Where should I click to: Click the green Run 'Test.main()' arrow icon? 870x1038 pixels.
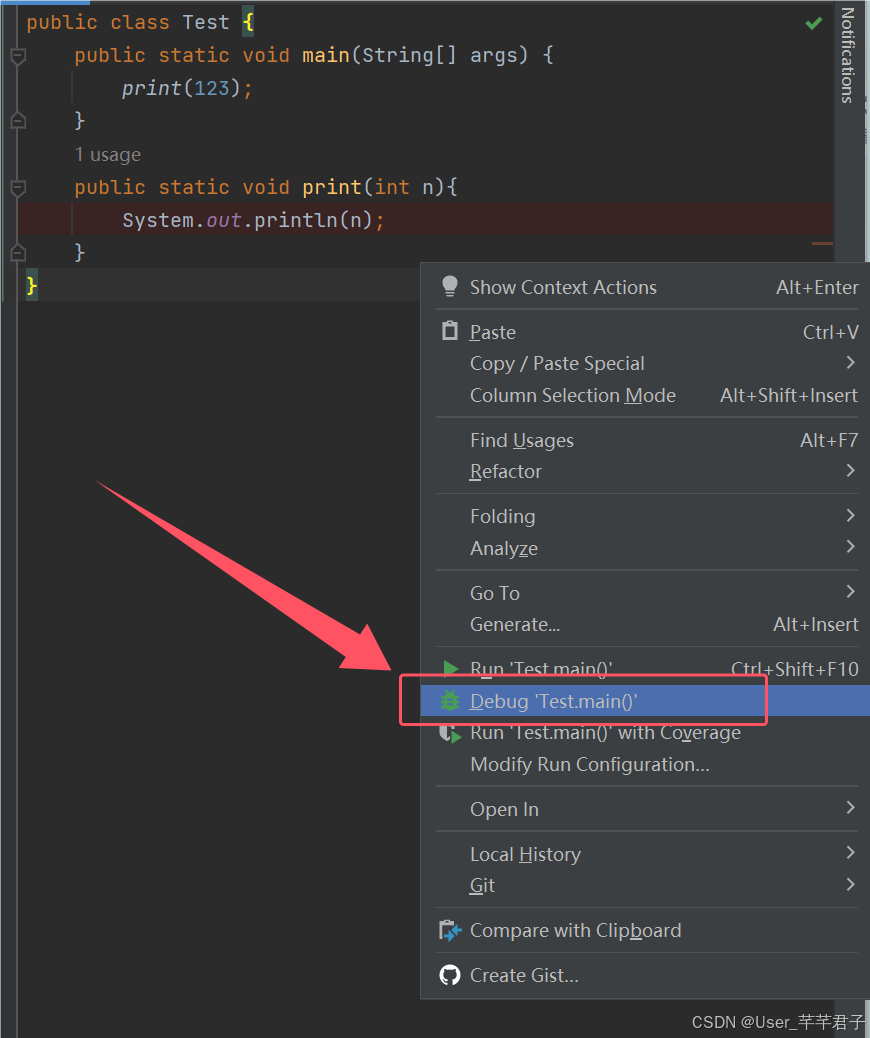coord(451,667)
